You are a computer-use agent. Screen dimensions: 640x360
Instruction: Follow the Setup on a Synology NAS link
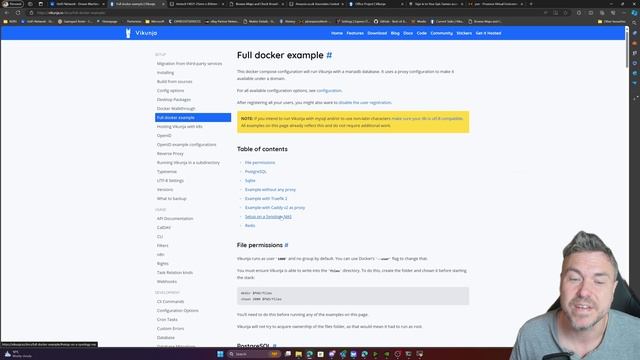268,217
